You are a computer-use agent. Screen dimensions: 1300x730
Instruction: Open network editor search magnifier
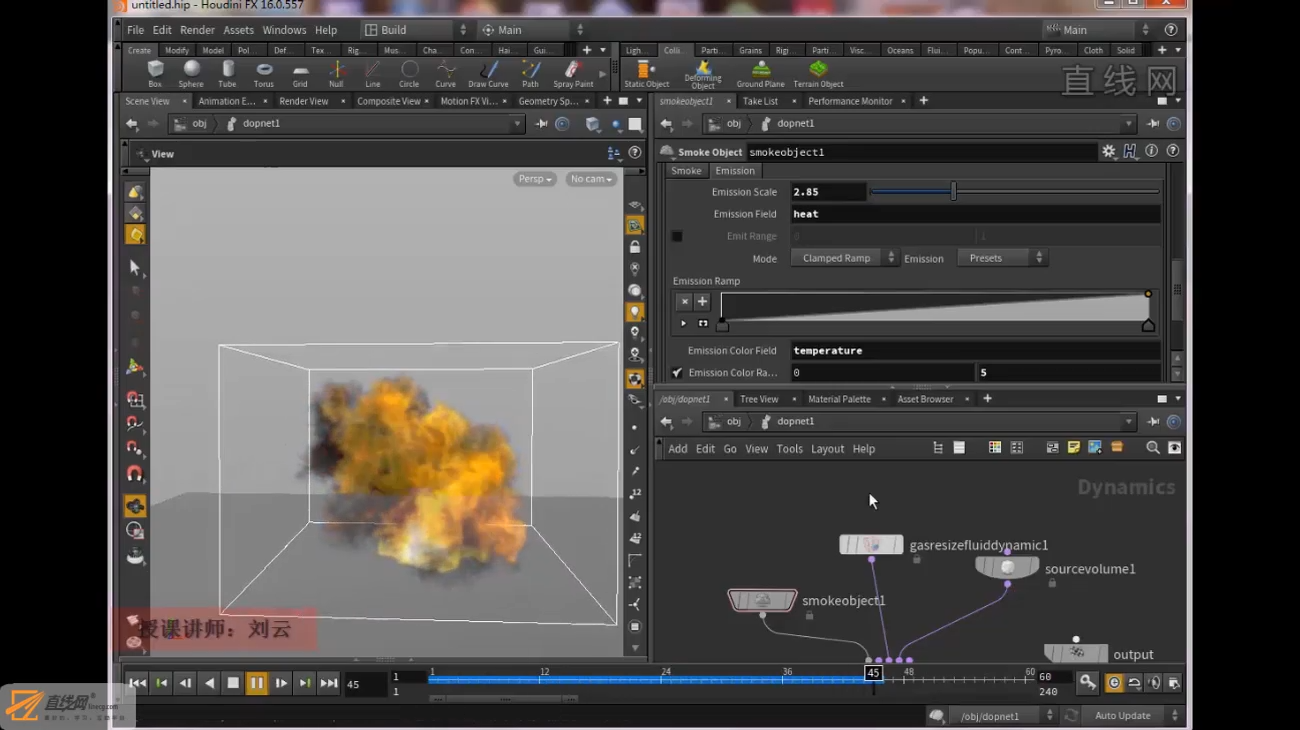[1153, 448]
